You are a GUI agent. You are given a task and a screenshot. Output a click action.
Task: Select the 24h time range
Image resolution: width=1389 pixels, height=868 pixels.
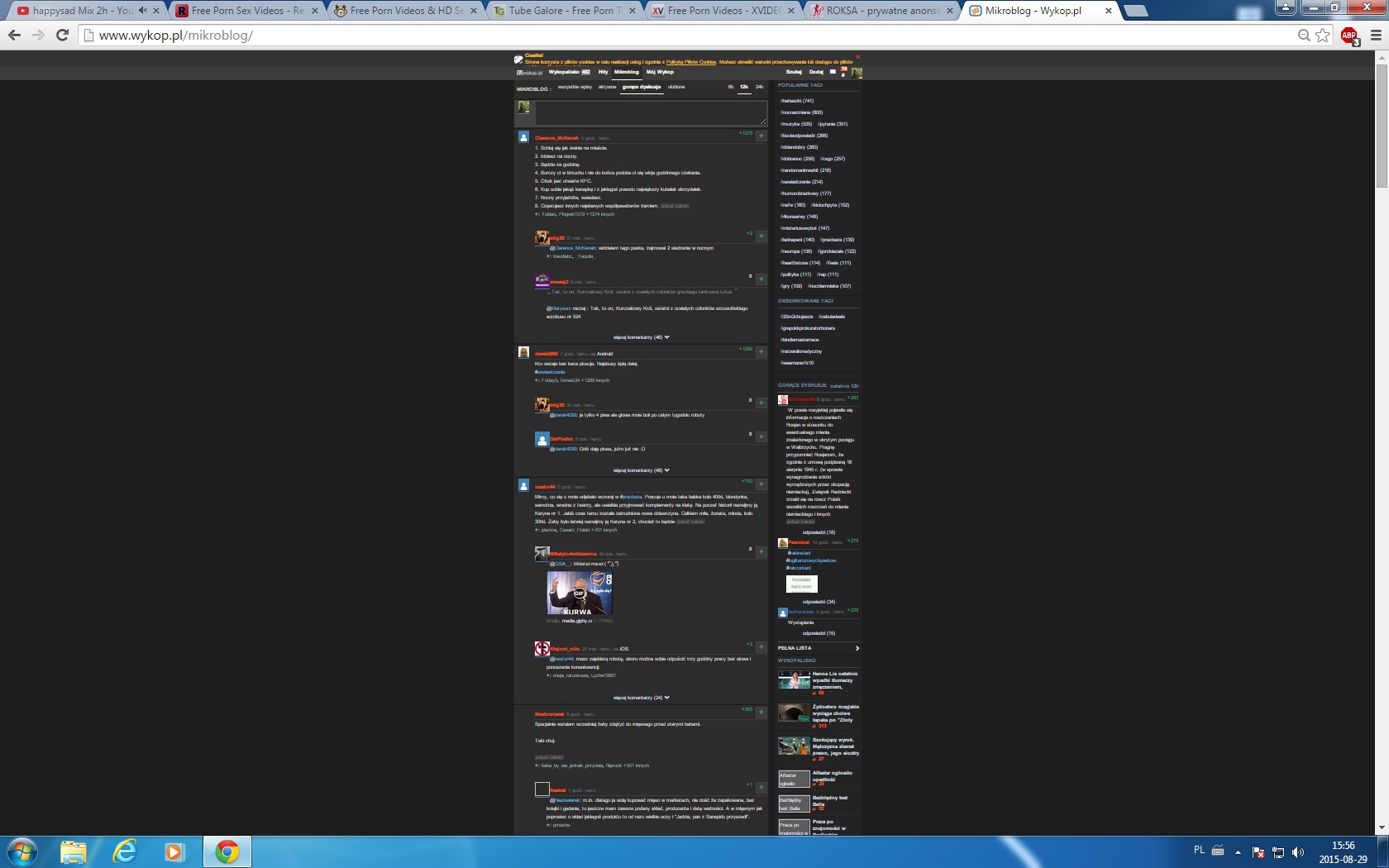760,87
